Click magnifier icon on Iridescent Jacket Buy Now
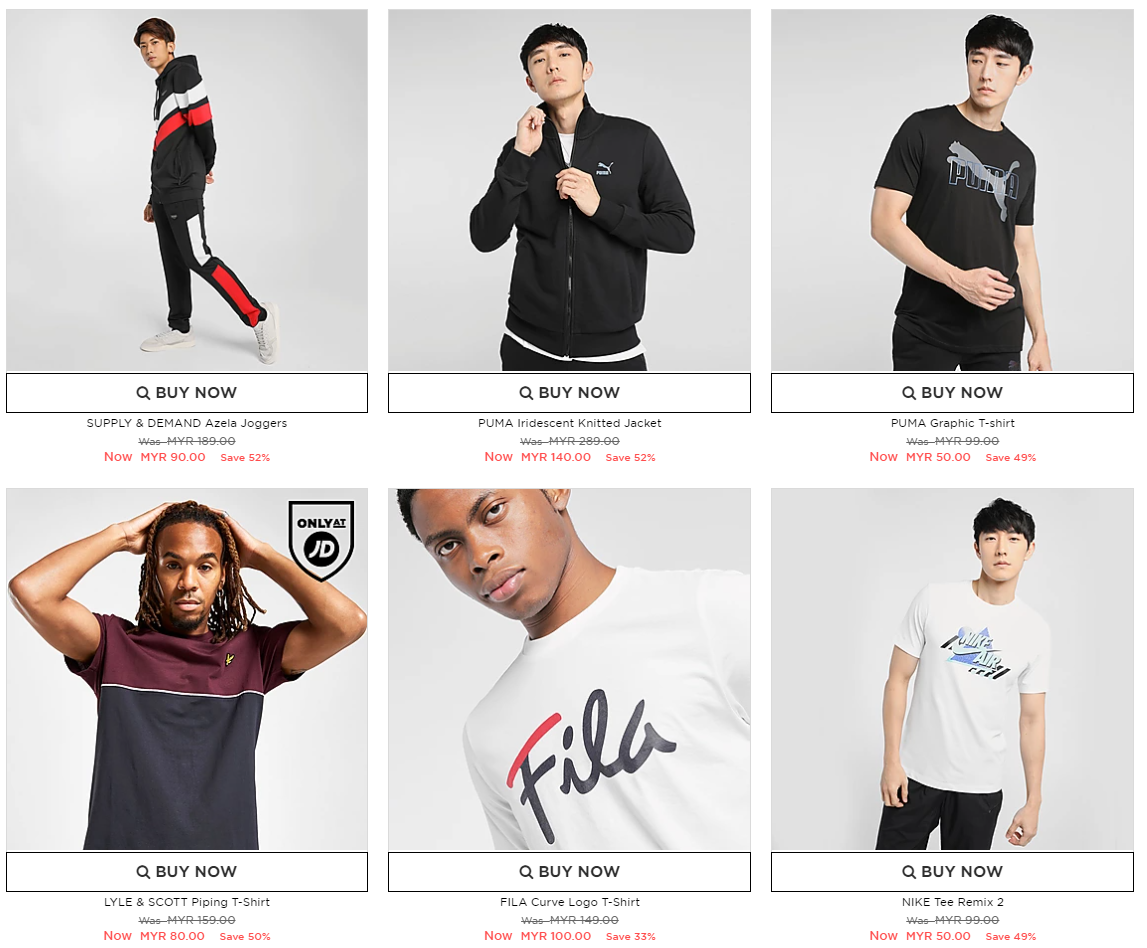This screenshot has width=1147, height=948. (526, 393)
